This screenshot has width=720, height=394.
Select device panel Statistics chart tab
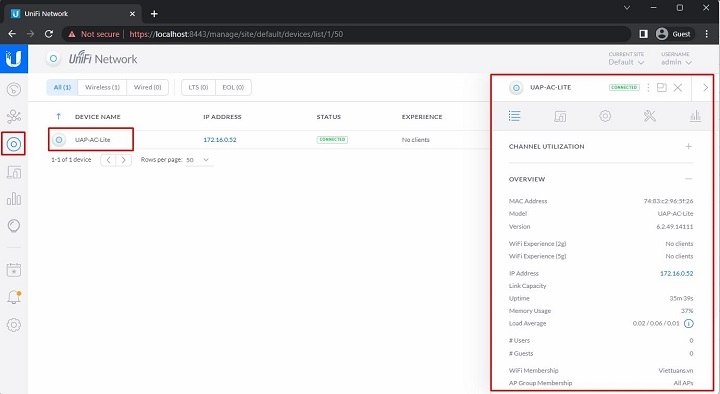coord(695,116)
